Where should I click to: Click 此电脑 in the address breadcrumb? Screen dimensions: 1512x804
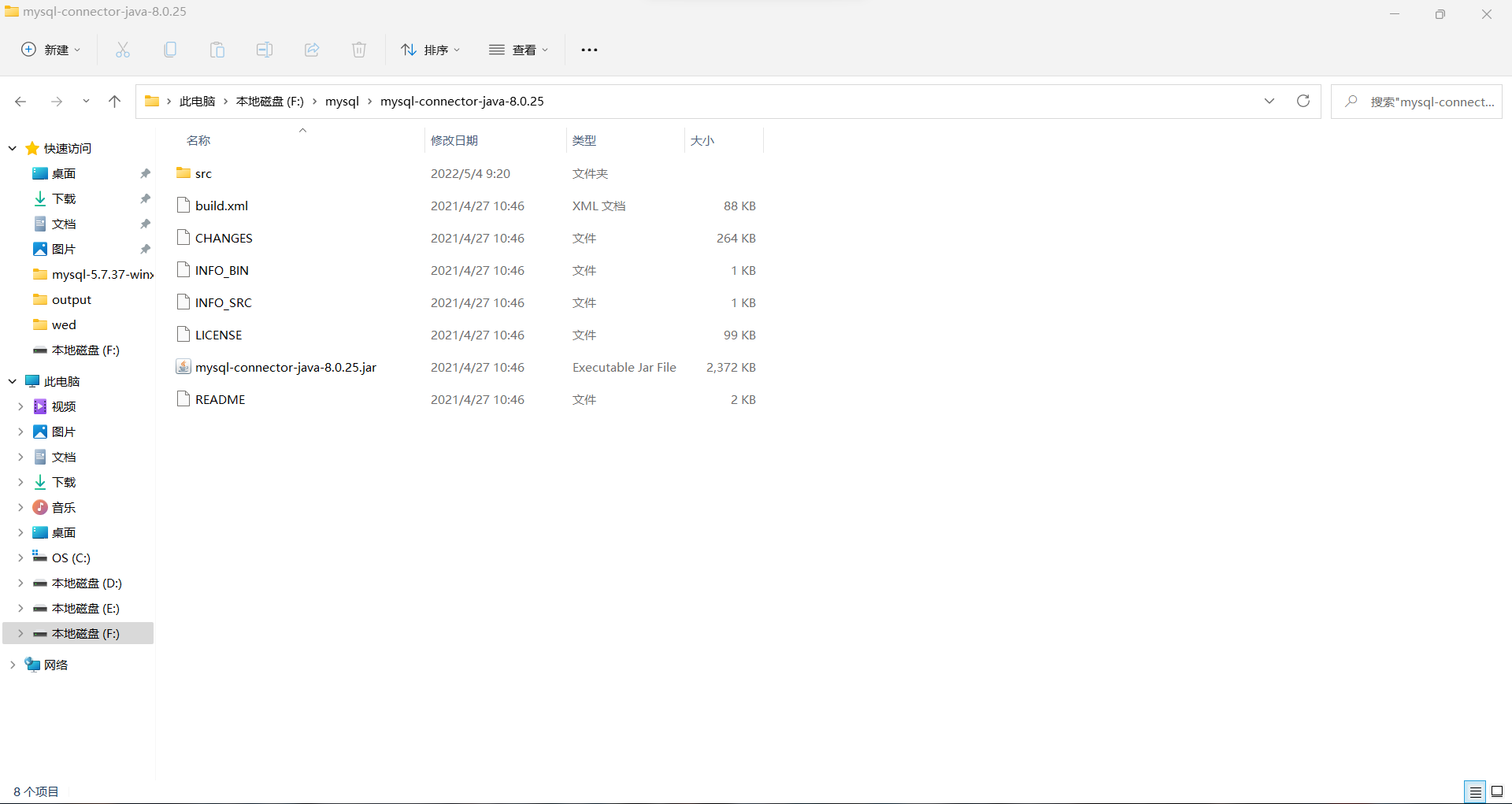click(197, 101)
